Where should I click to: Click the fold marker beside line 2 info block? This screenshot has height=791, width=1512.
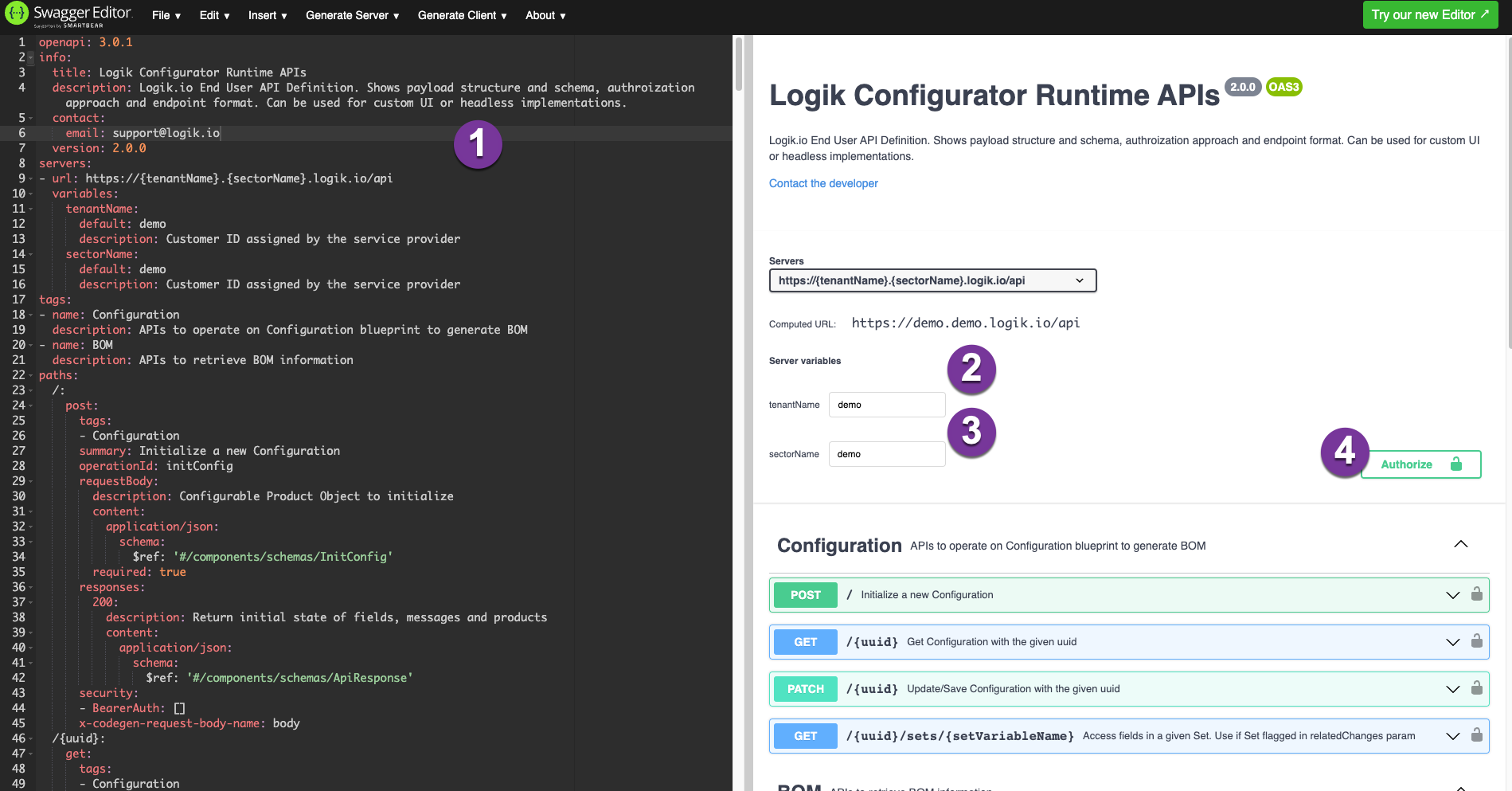[30, 57]
